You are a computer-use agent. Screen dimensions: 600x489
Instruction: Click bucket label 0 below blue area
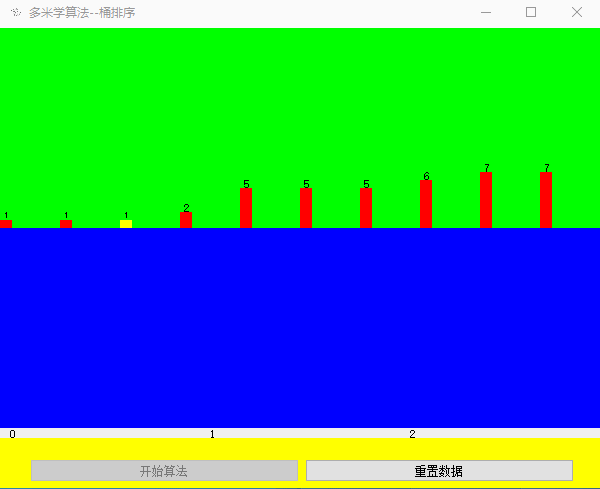(13, 434)
